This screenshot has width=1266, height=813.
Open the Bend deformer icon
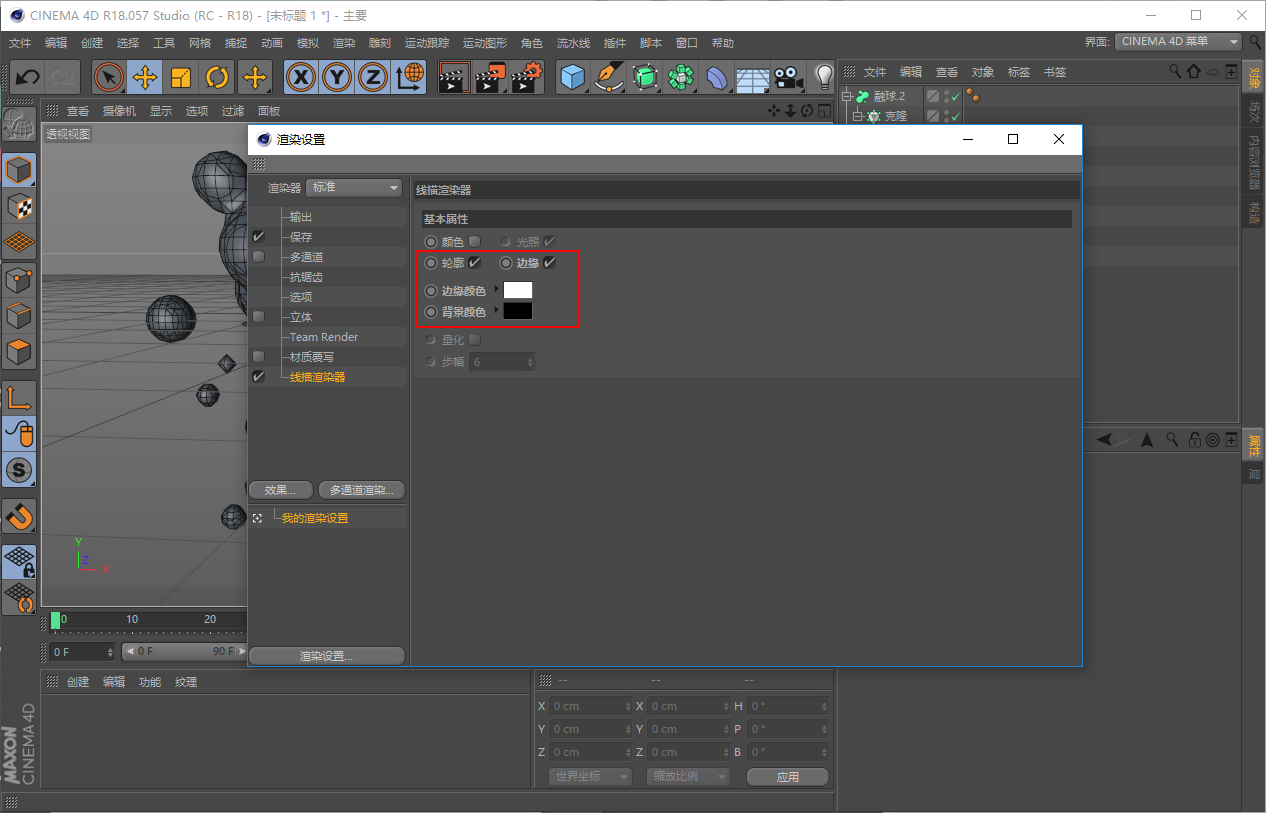718,77
